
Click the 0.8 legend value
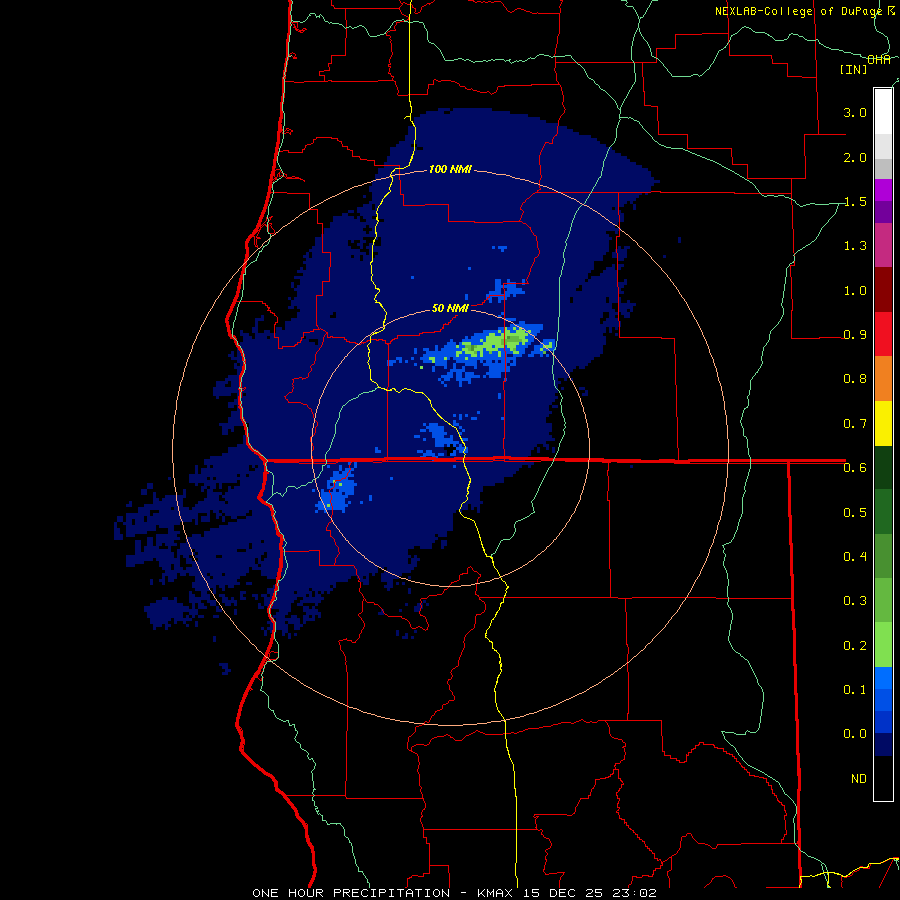855,379
